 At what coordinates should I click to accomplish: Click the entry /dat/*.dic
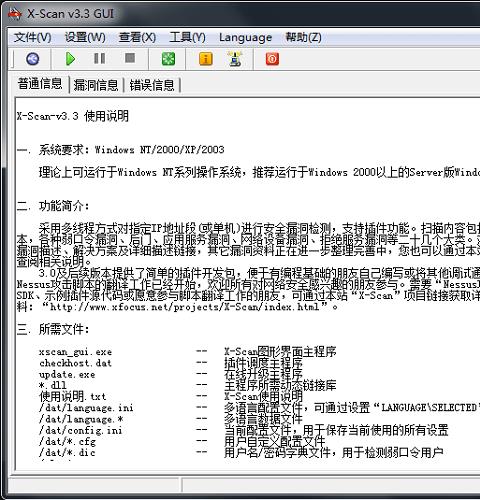pos(67,453)
